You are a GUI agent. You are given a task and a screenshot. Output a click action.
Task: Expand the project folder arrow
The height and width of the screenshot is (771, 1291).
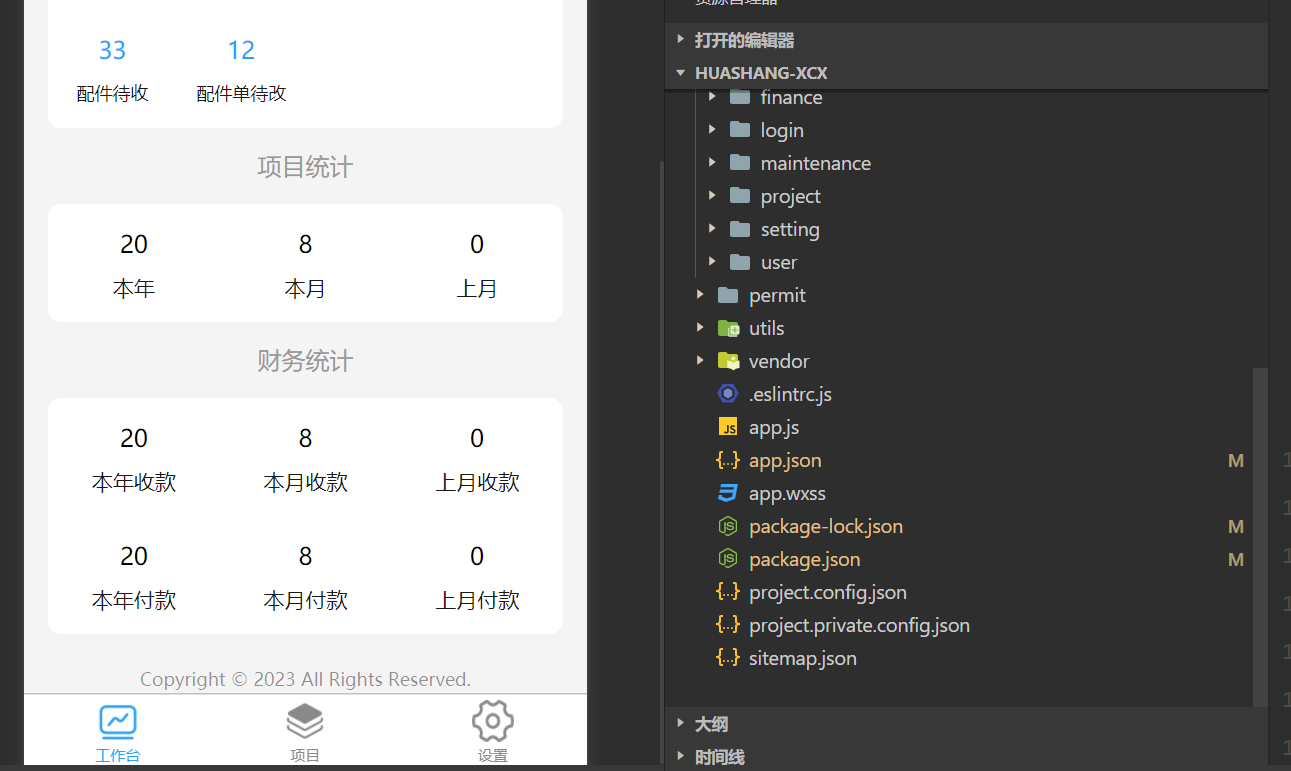point(712,196)
